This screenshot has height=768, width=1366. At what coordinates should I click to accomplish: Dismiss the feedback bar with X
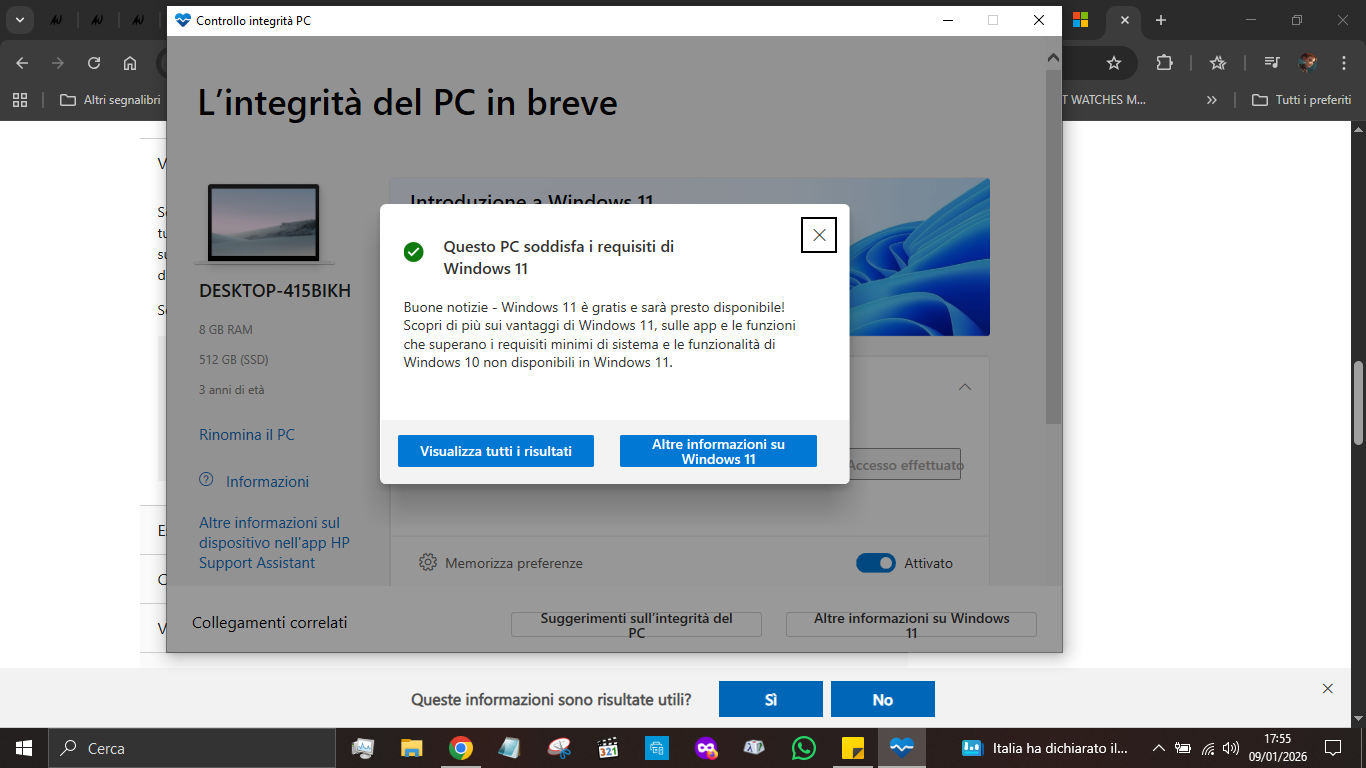coord(1328,689)
